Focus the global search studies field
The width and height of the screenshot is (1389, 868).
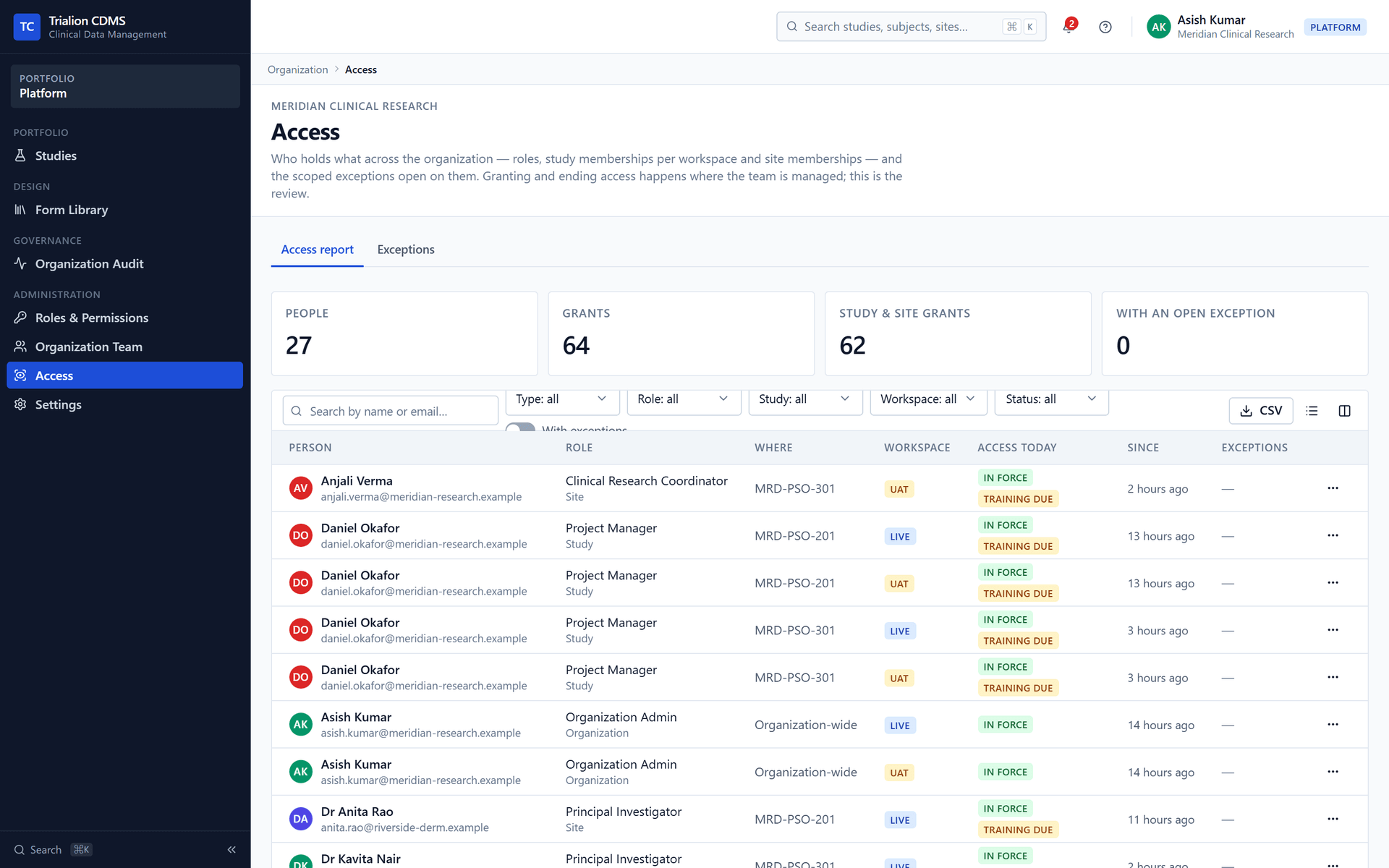click(x=911, y=27)
